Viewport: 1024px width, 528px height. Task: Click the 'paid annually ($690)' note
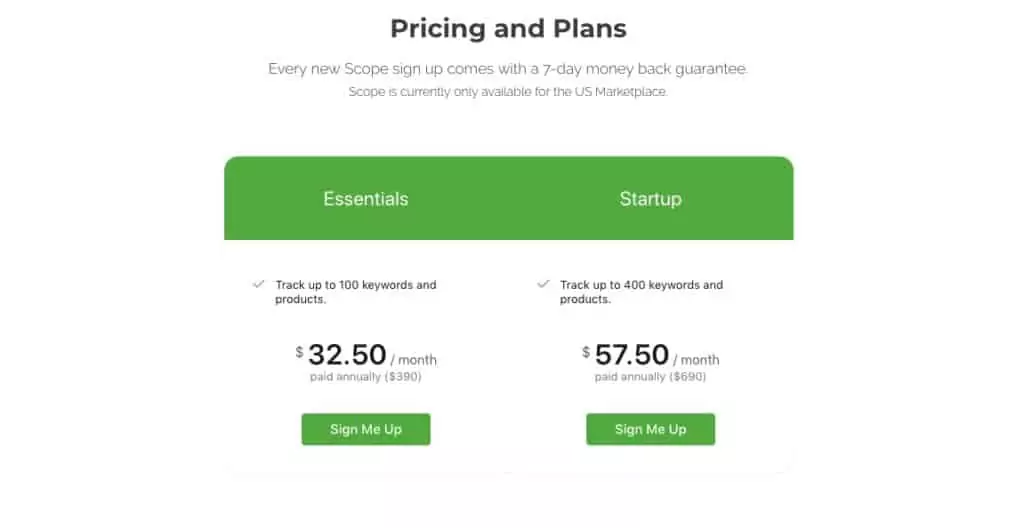click(x=650, y=377)
